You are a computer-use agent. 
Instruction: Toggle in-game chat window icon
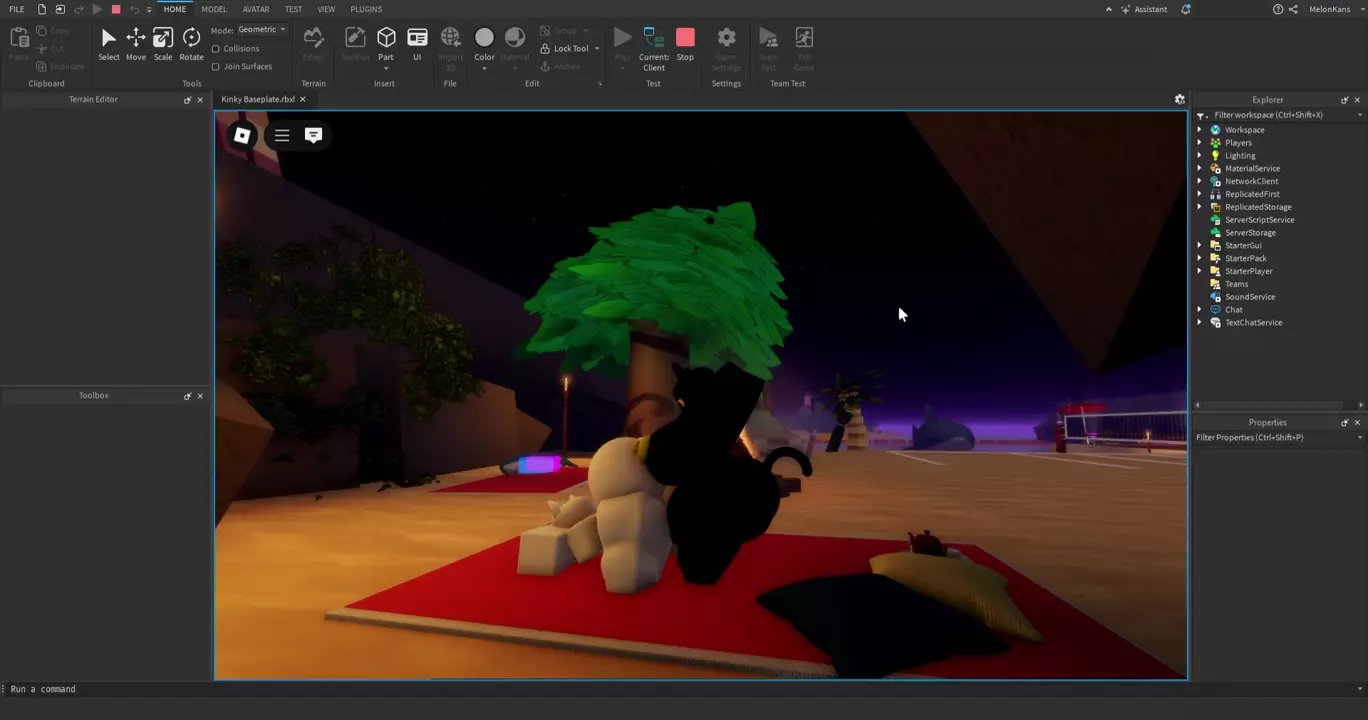click(313, 135)
